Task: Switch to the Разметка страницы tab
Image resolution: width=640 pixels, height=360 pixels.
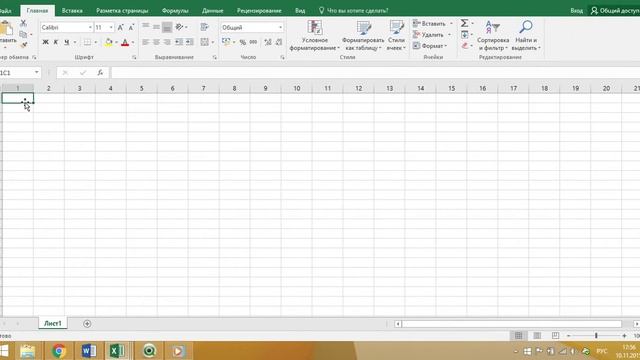Action: 122,11
